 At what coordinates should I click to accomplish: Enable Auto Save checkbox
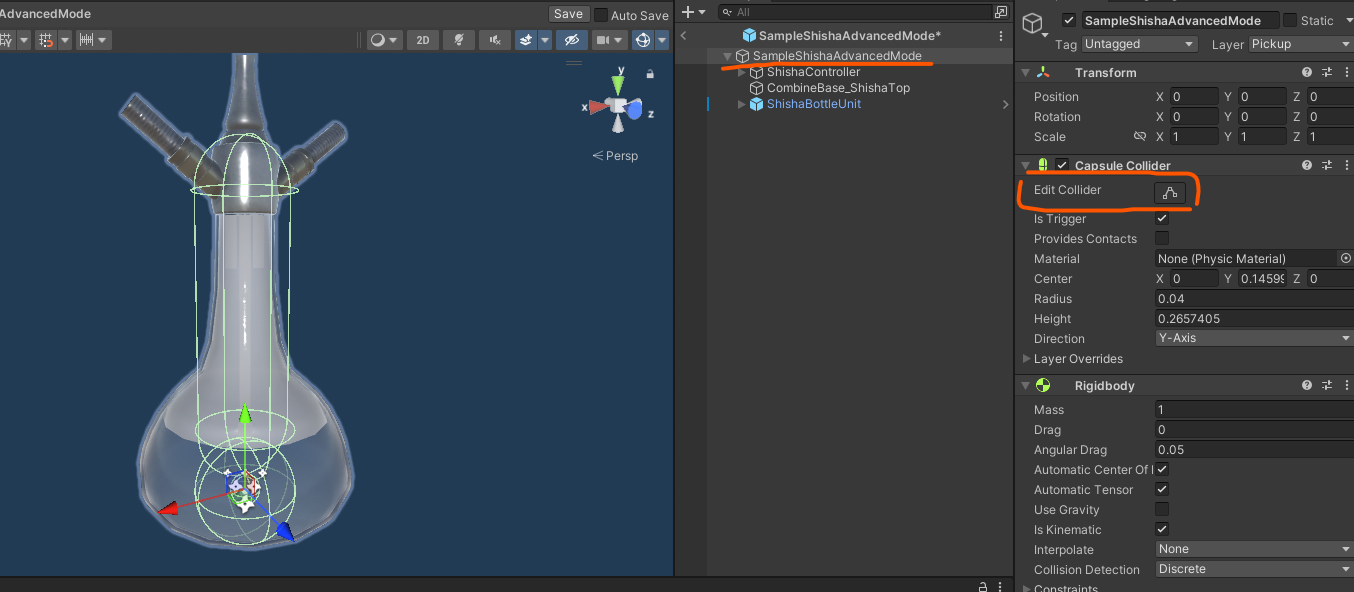point(601,15)
